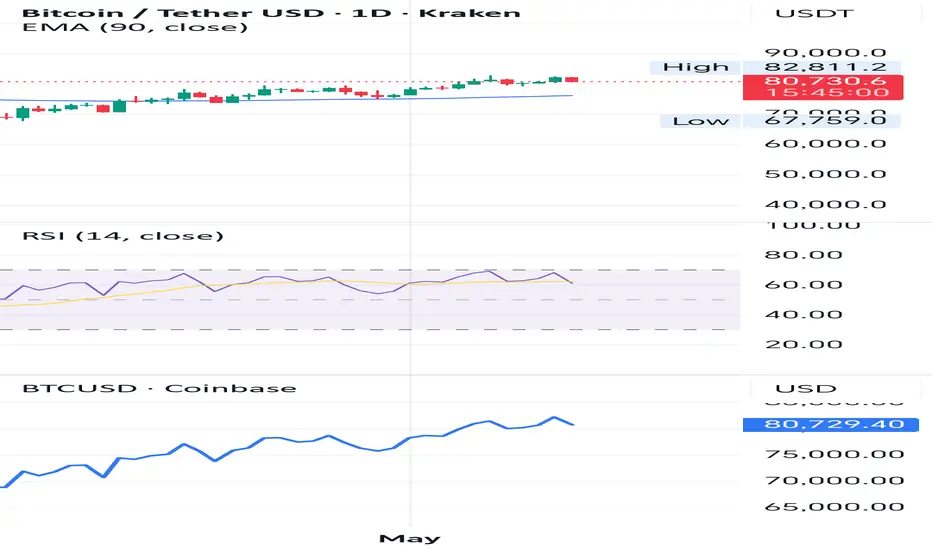This screenshot has width=932, height=550.
Task: Click the High 82,811.2 price label
Action: pos(775,67)
